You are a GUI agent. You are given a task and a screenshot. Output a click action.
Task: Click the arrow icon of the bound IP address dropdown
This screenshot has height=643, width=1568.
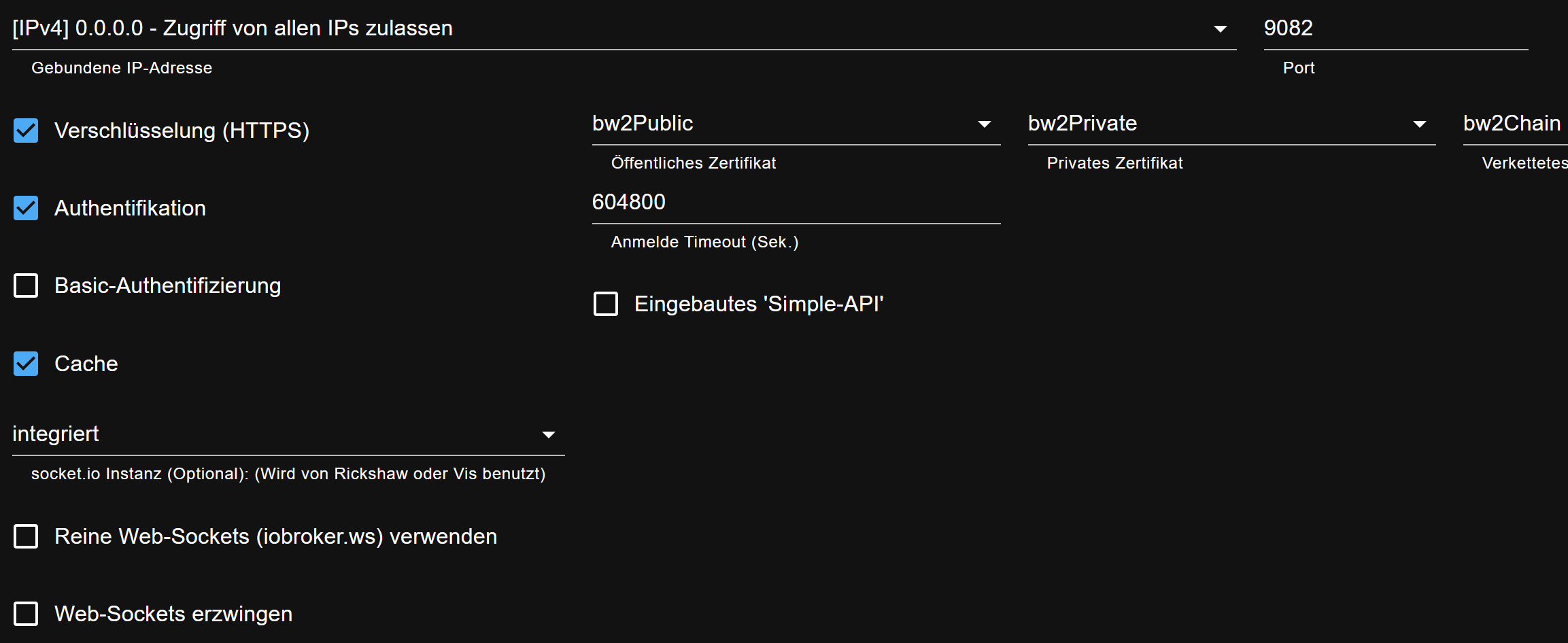1220,29
